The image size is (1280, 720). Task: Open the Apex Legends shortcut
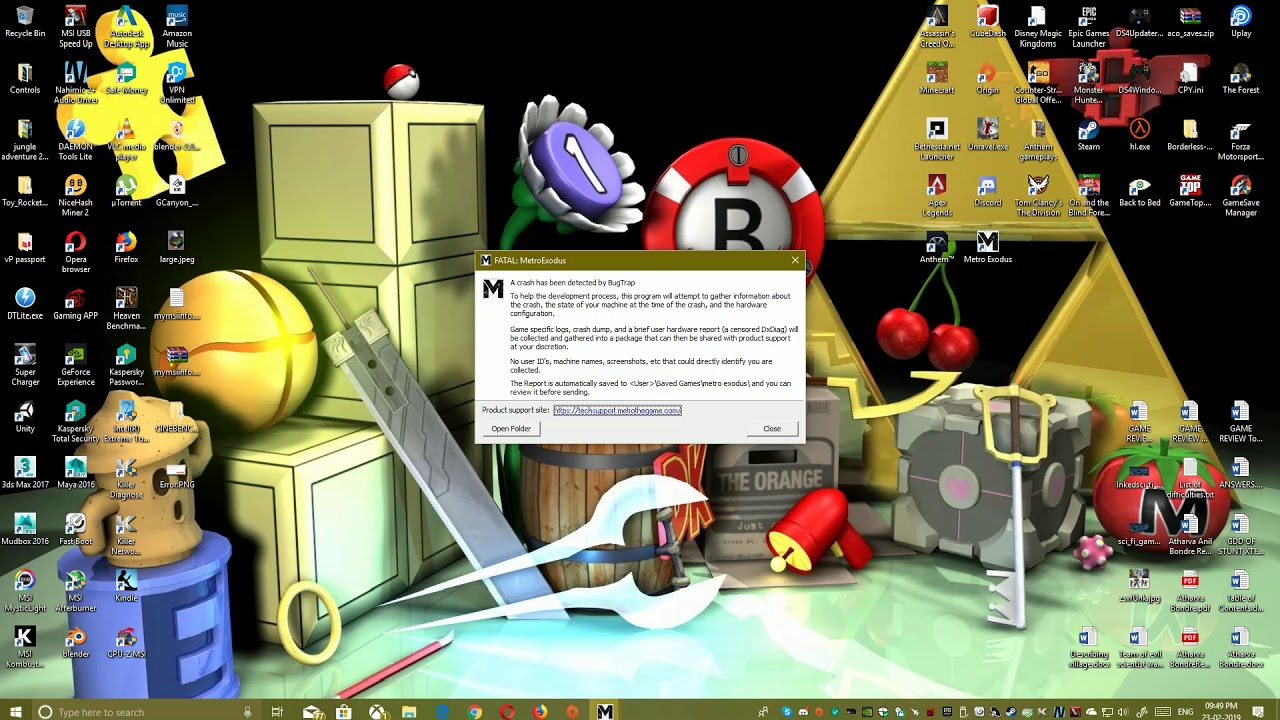point(937,196)
